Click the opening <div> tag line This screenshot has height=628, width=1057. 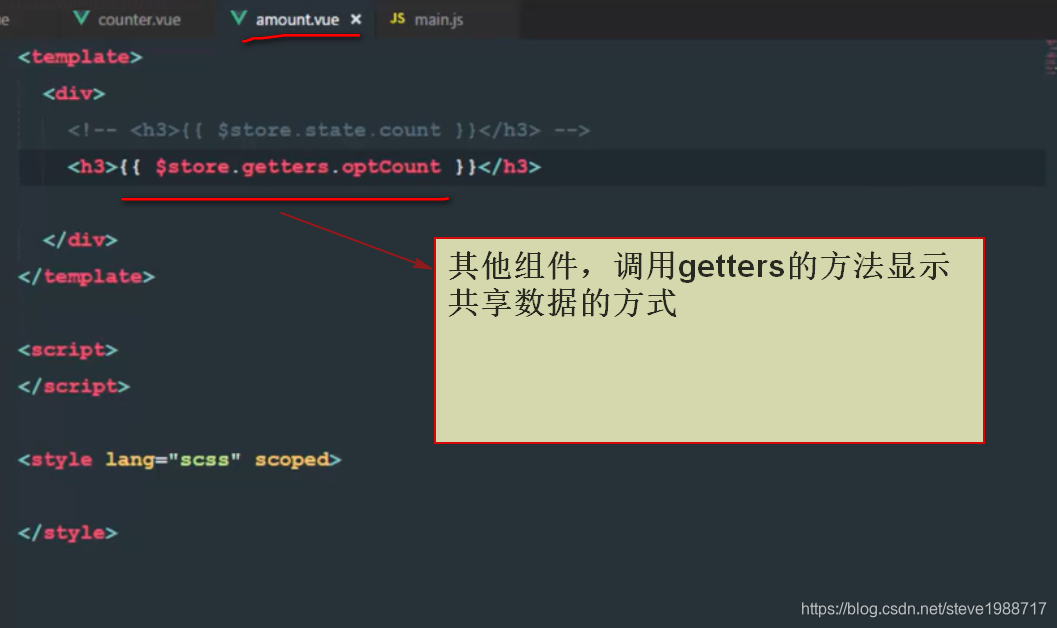(74, 93)
